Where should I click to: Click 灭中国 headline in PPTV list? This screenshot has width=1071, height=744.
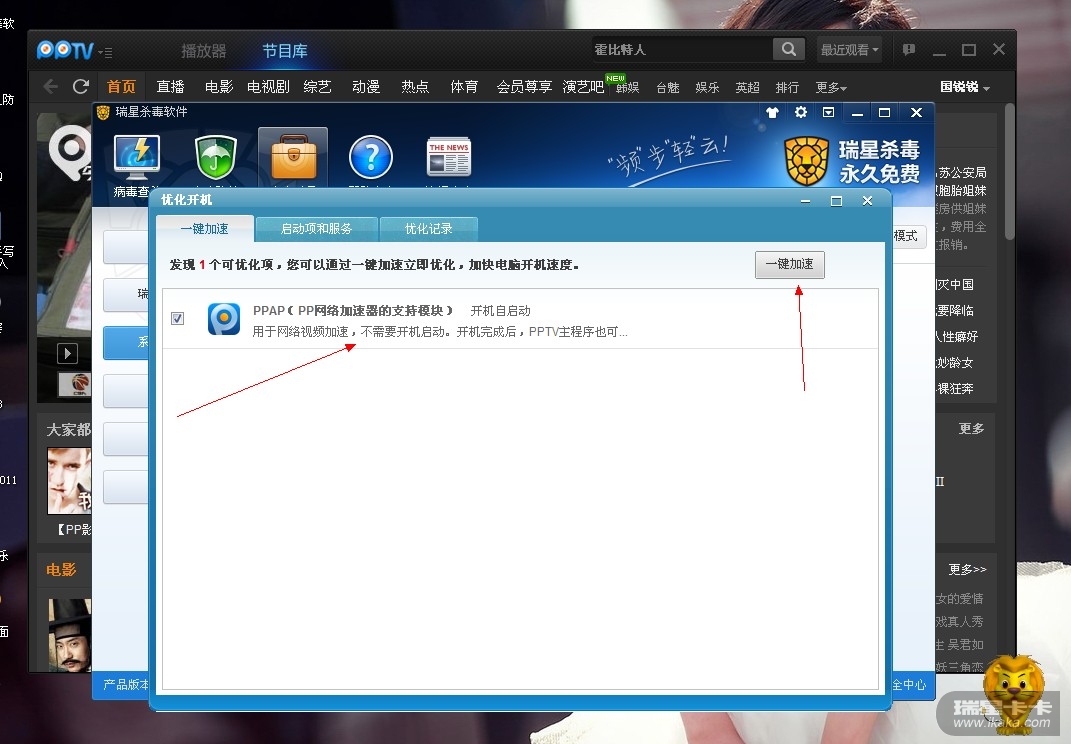(955, 285)
